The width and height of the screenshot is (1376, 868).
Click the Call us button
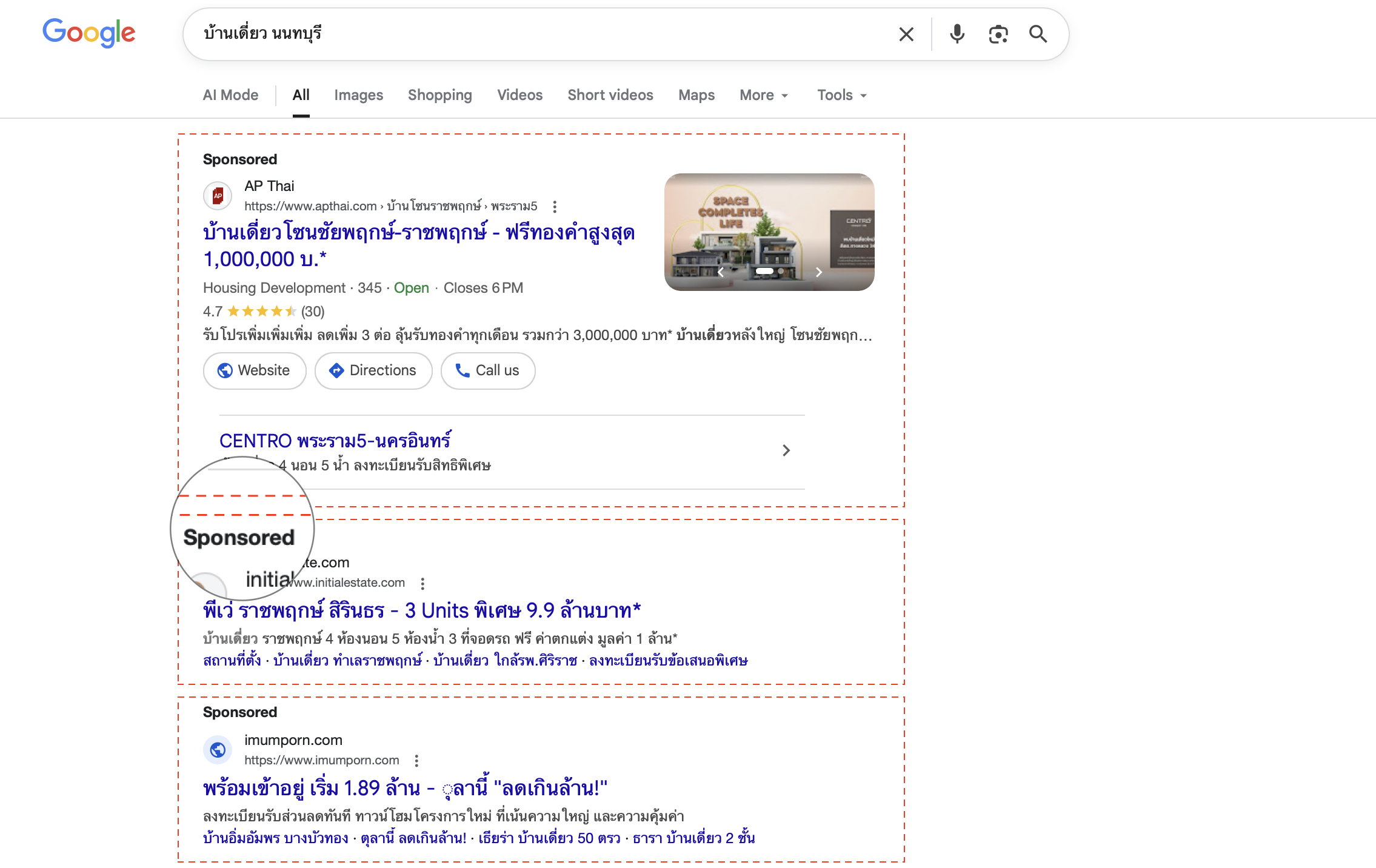487,370
